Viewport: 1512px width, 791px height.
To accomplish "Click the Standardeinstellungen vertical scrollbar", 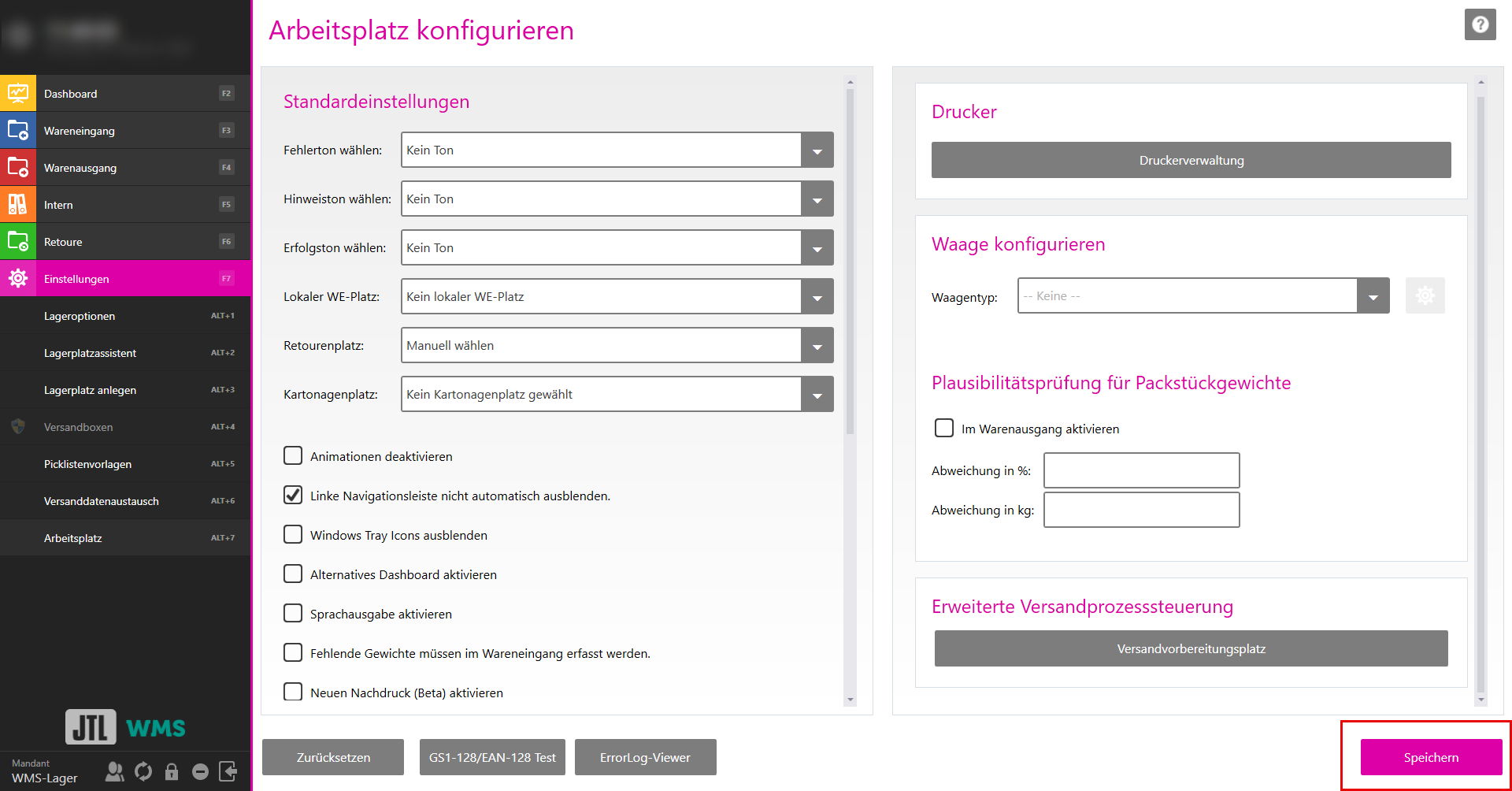I will pyautogui.click(x=850, y=260).
